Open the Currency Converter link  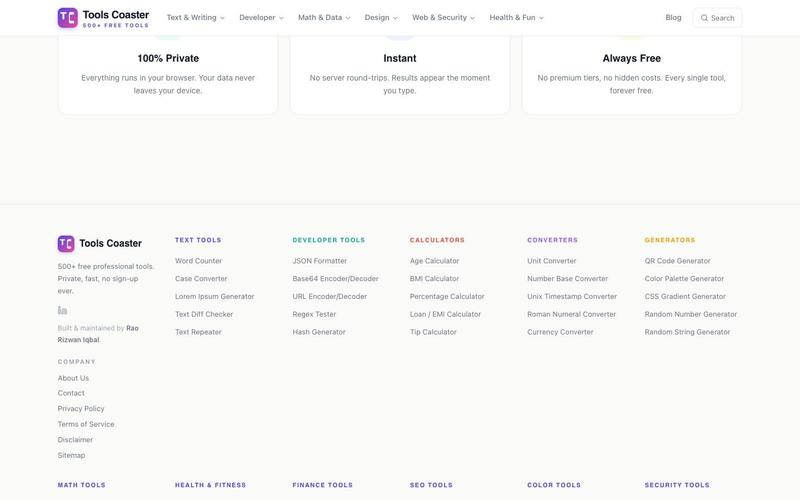tap(560, 332)
